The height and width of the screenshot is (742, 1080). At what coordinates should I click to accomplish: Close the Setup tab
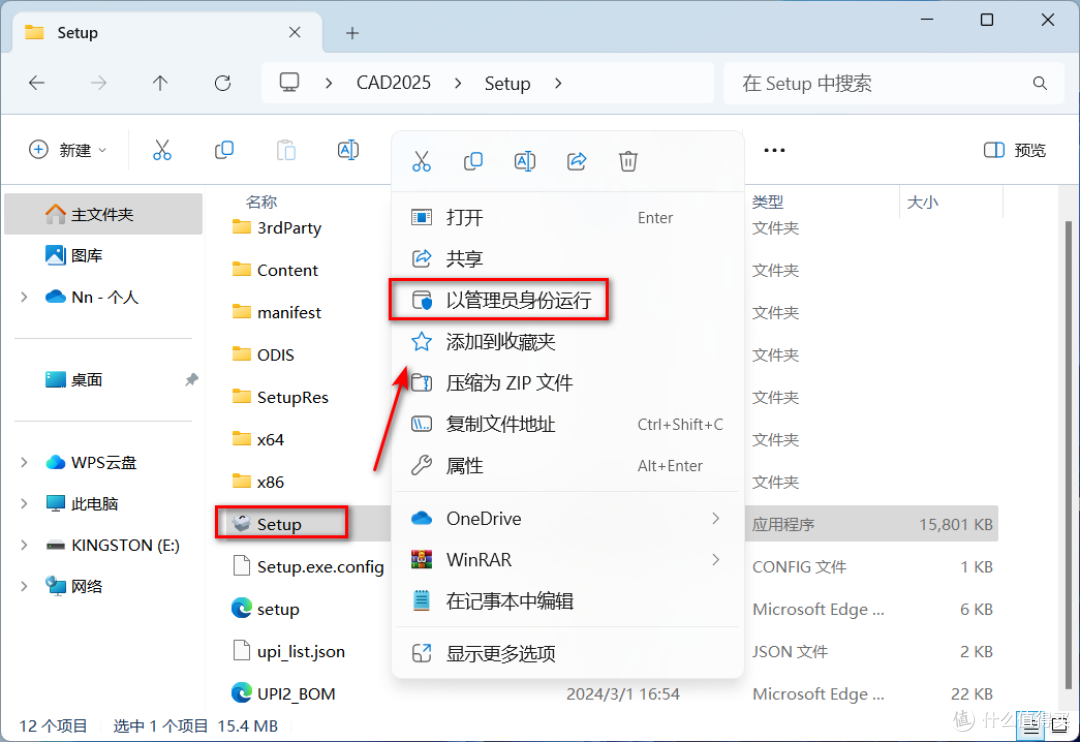[x=295, y=32]
